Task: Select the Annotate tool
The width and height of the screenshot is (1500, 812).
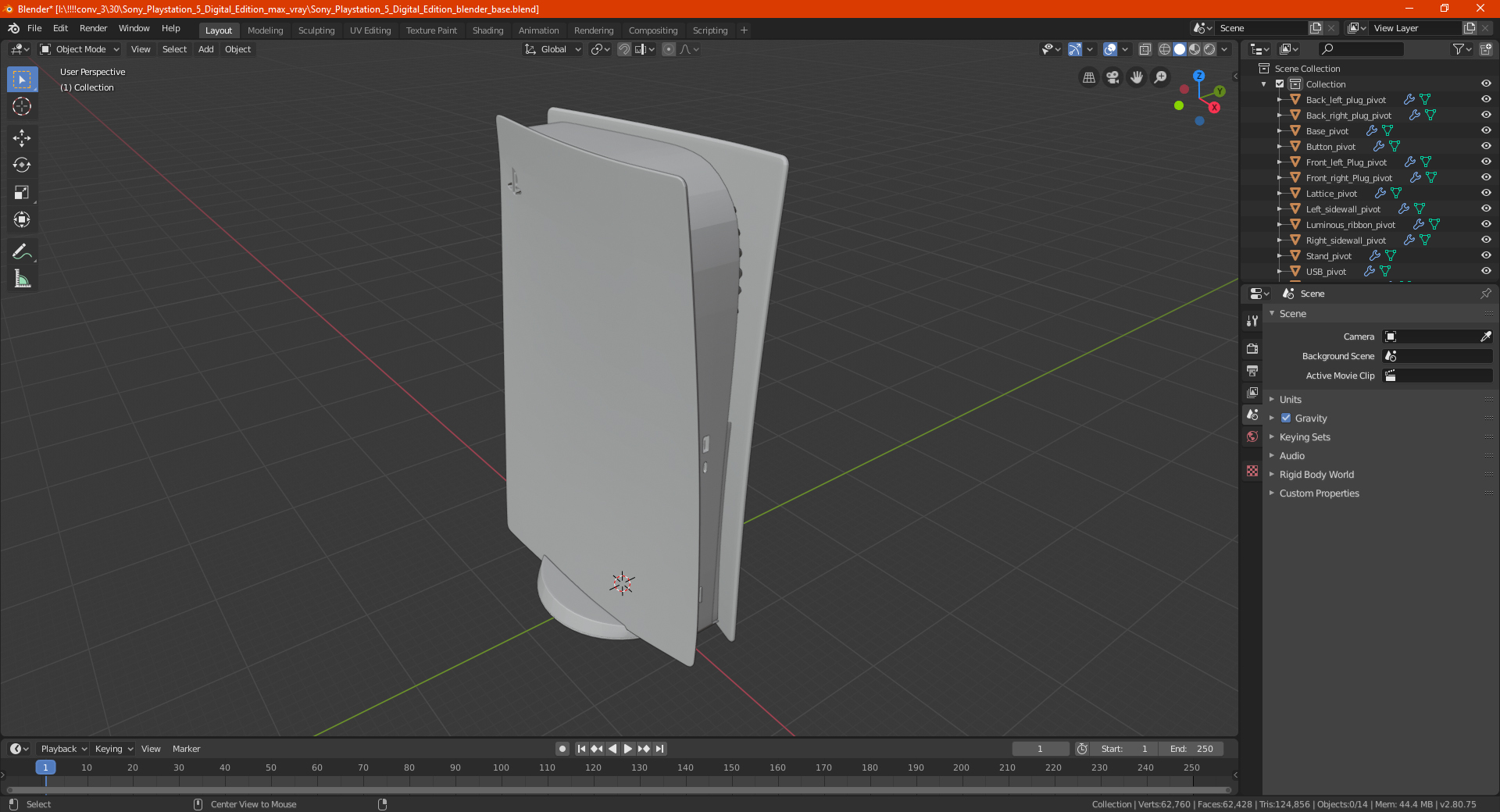Action: [x=22, y=251]
